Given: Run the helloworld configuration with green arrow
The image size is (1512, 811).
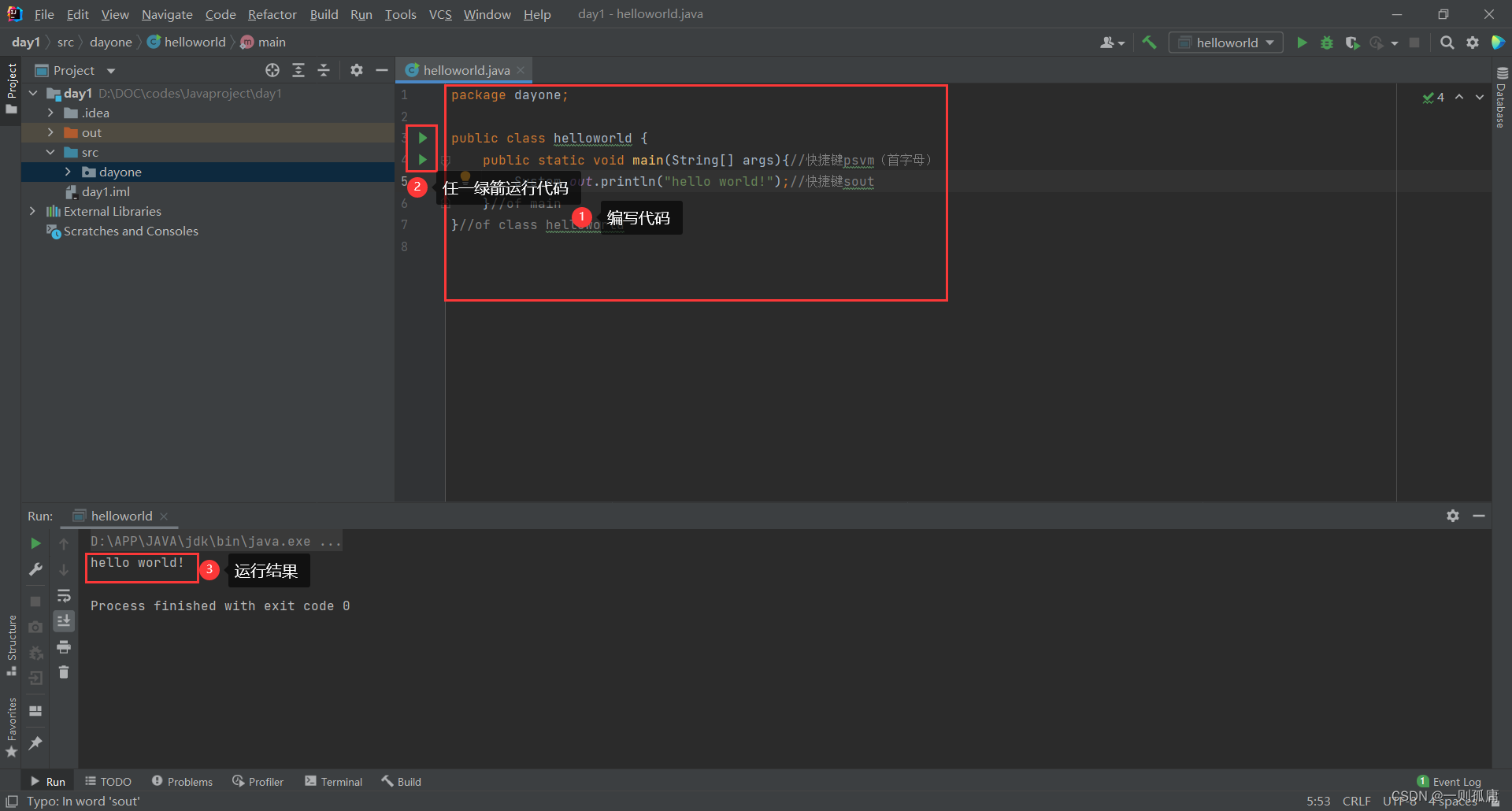Looking at the screenshot, I should (1302, 43).
